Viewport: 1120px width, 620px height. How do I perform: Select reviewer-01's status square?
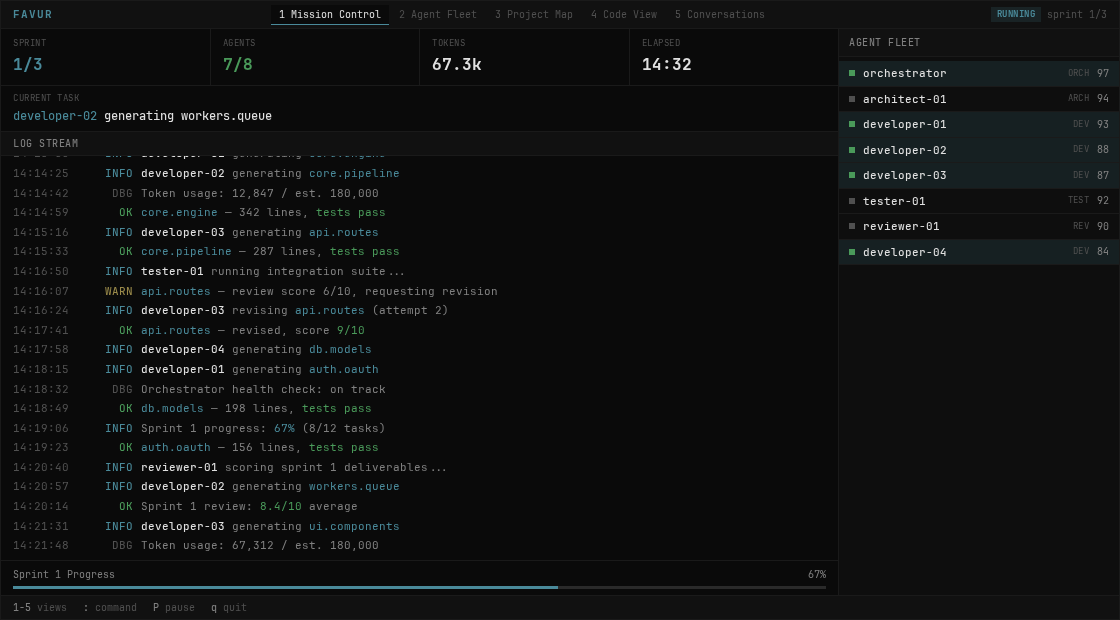click(851, 226)
